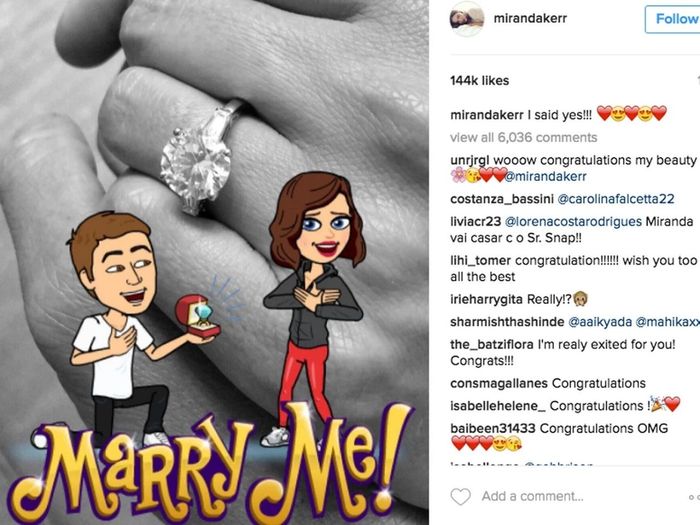Click the @mirandakerr mention in comment

[546, 176]
